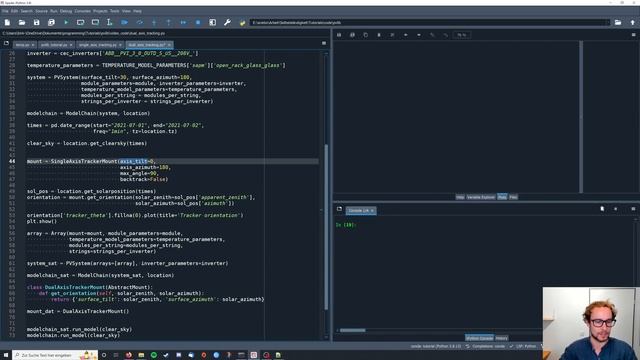Select the IPython Console tab
The height and width of the screenshot is (360, 640).
pos(479,338)
